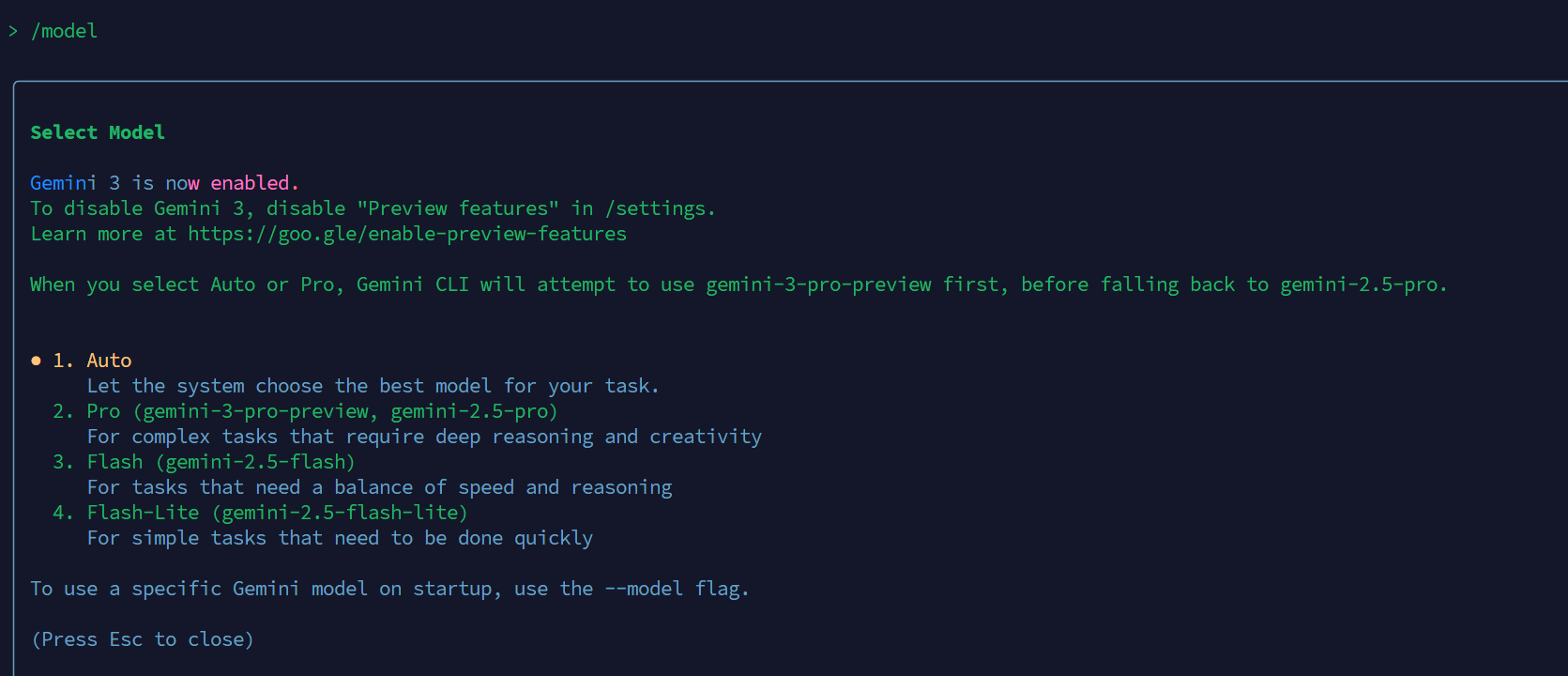Click the Gemini 3 enabled notice
Image resolution: width=1568 pixels, height=676 pixels.
point(163,182)
